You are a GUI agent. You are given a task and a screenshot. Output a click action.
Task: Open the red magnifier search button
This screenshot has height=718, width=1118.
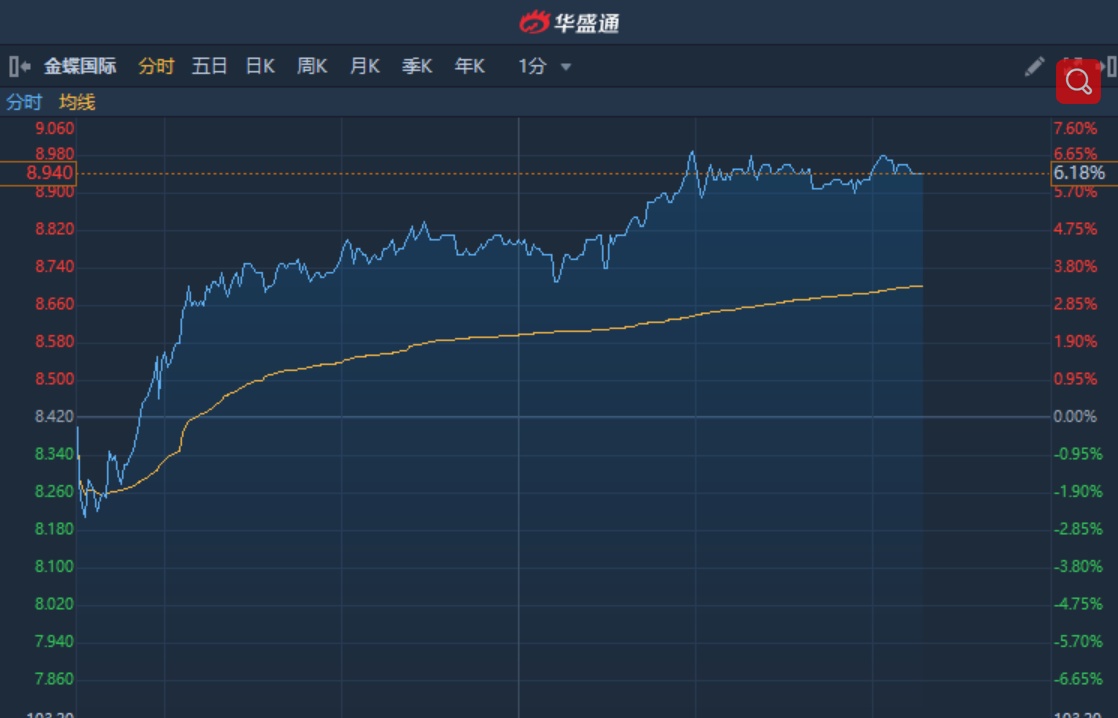1078,82
